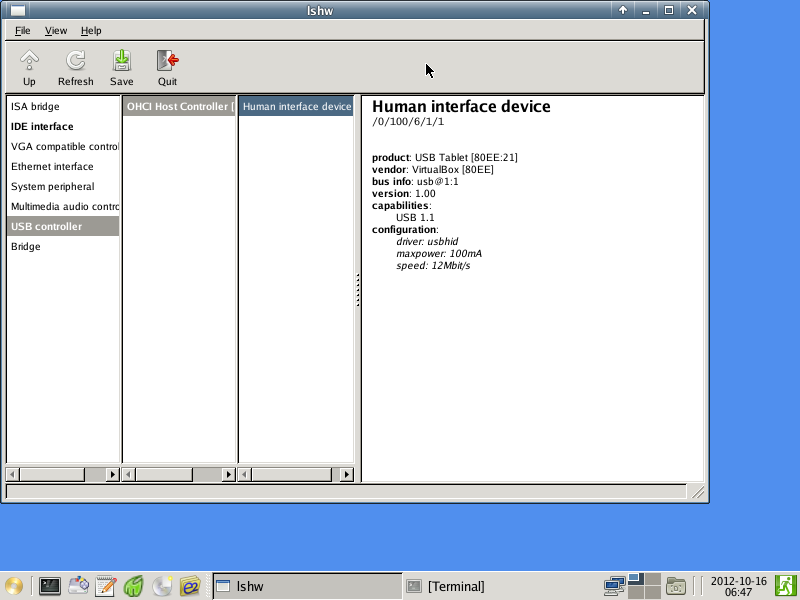The height and width of the screenshot is (600, 800).
Task: Open the View menu
Action: 56,31
